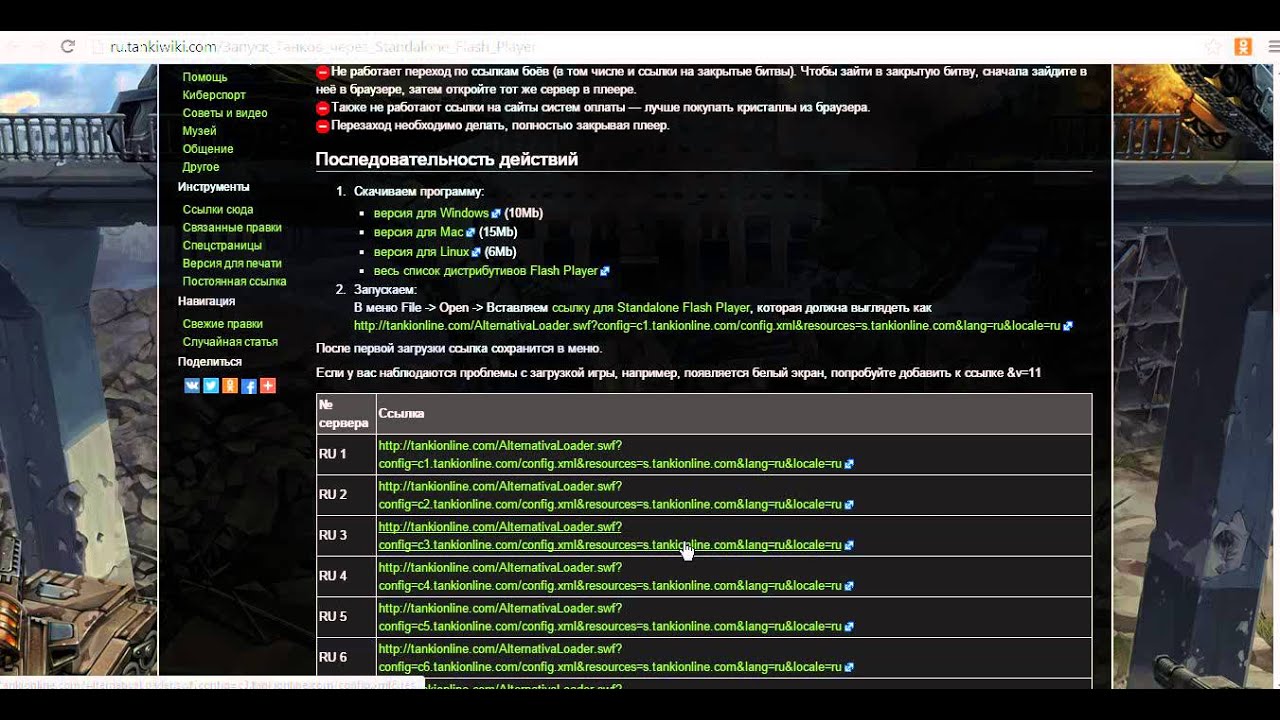Click the Поделиться sidebar heading
The width and height of the screenshot is (1280, 720).
click(x=210, y=362)
